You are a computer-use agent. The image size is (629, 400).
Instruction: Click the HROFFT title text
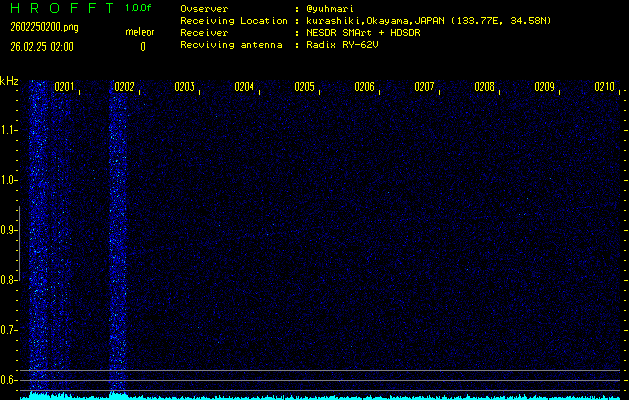(x=60, y=8)
